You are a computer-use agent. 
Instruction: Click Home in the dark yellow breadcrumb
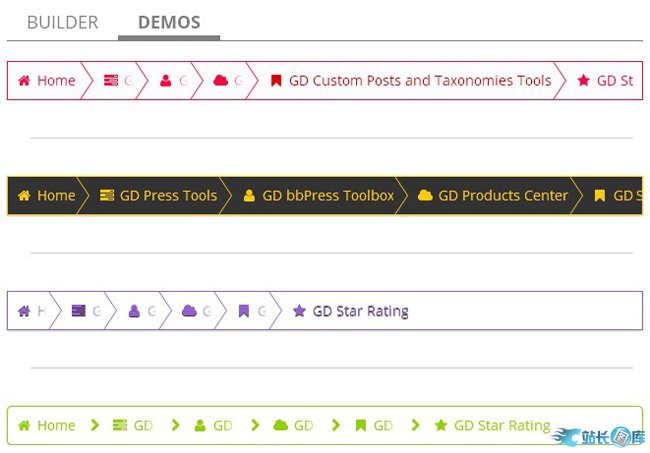coord(47,196)
